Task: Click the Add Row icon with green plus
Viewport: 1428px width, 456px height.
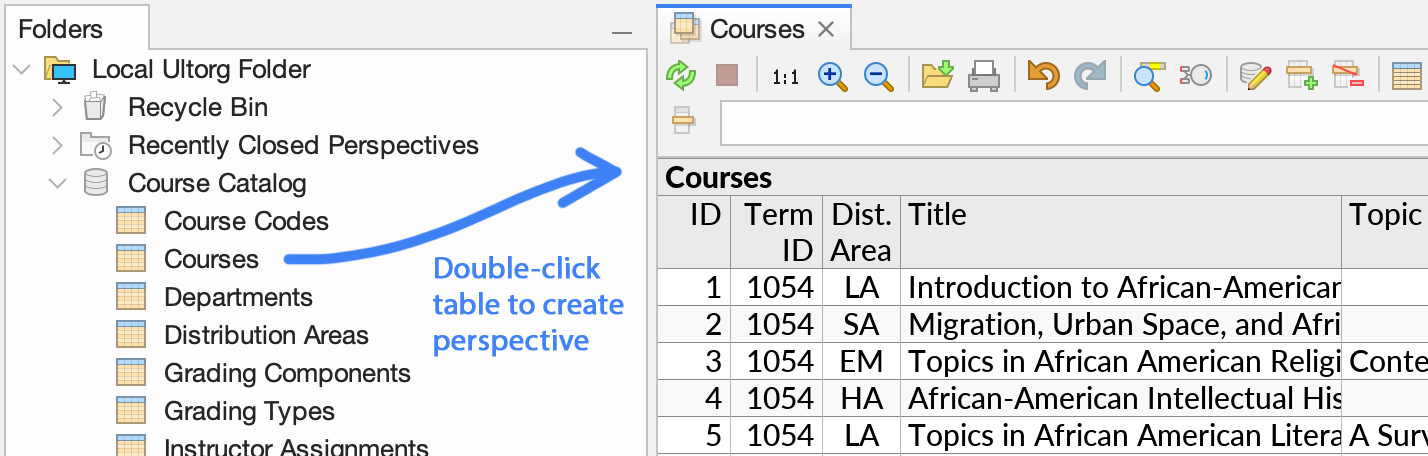Action: (x=1301, y=76)
